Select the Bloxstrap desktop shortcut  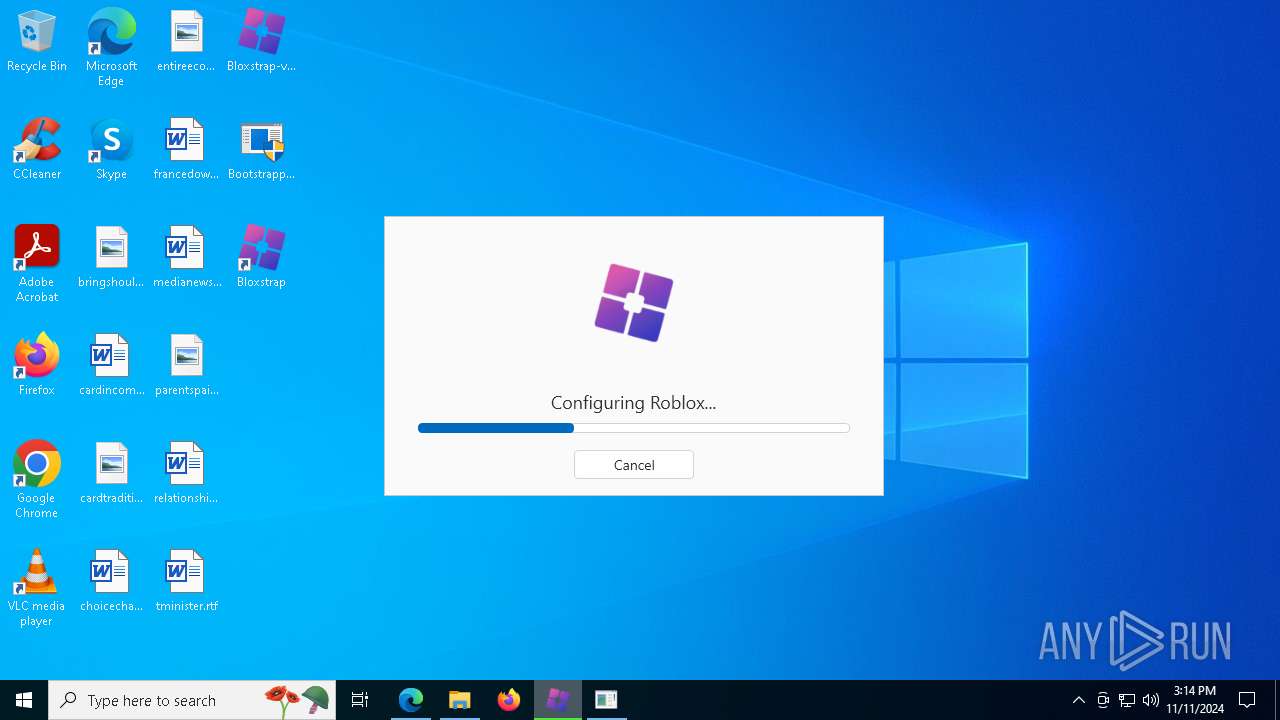(261, 257)
